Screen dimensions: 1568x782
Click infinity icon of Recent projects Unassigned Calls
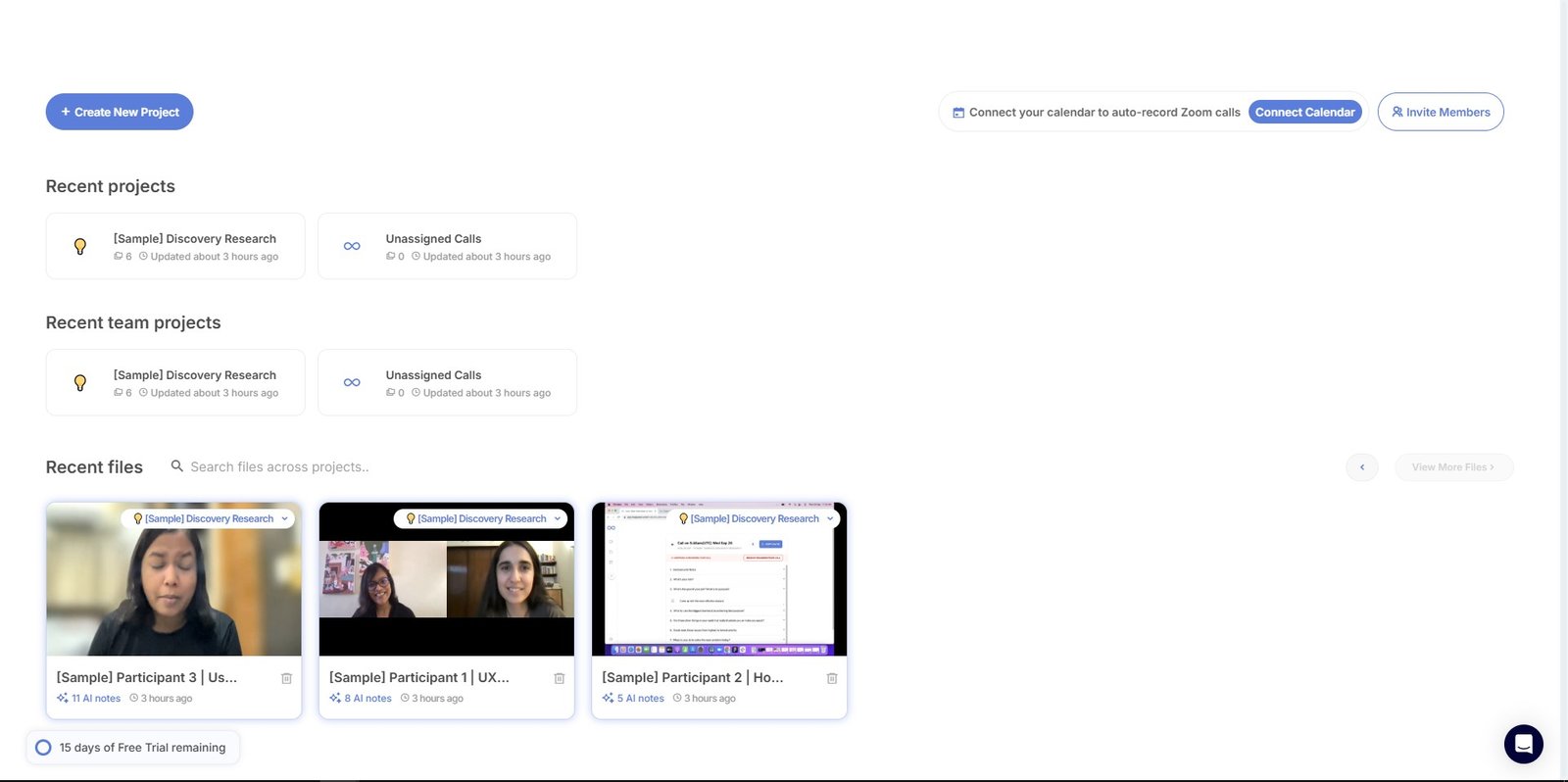click(352, 246)
